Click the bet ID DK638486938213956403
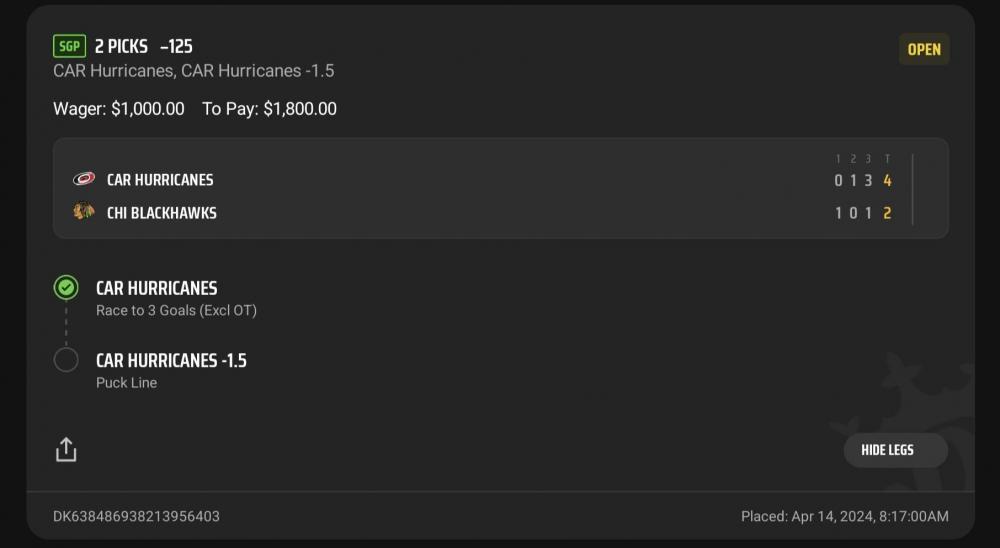This screenshot has height=548, width=1000. click(136, 516)
